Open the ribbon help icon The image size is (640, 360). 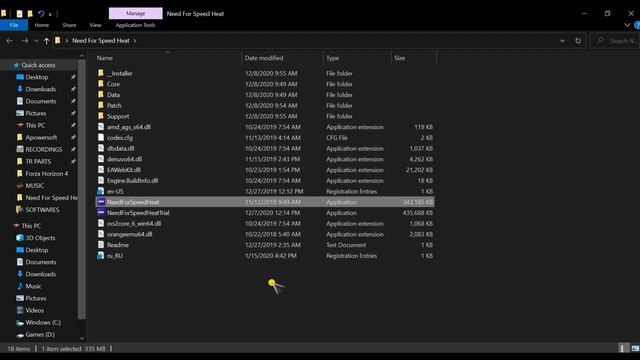click(x=637, y=25)
